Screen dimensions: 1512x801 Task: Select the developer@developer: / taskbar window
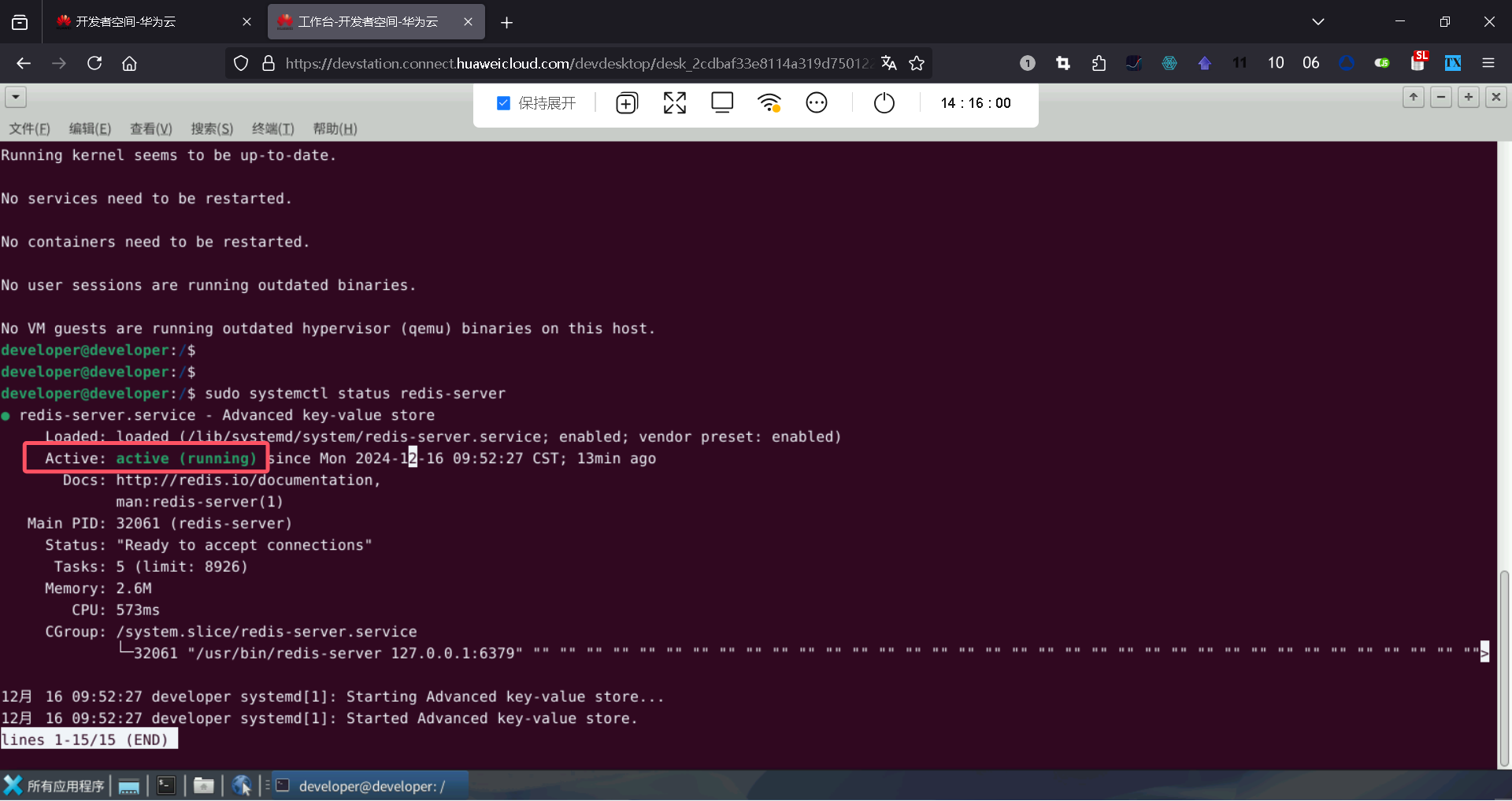[x=370, y=785]
